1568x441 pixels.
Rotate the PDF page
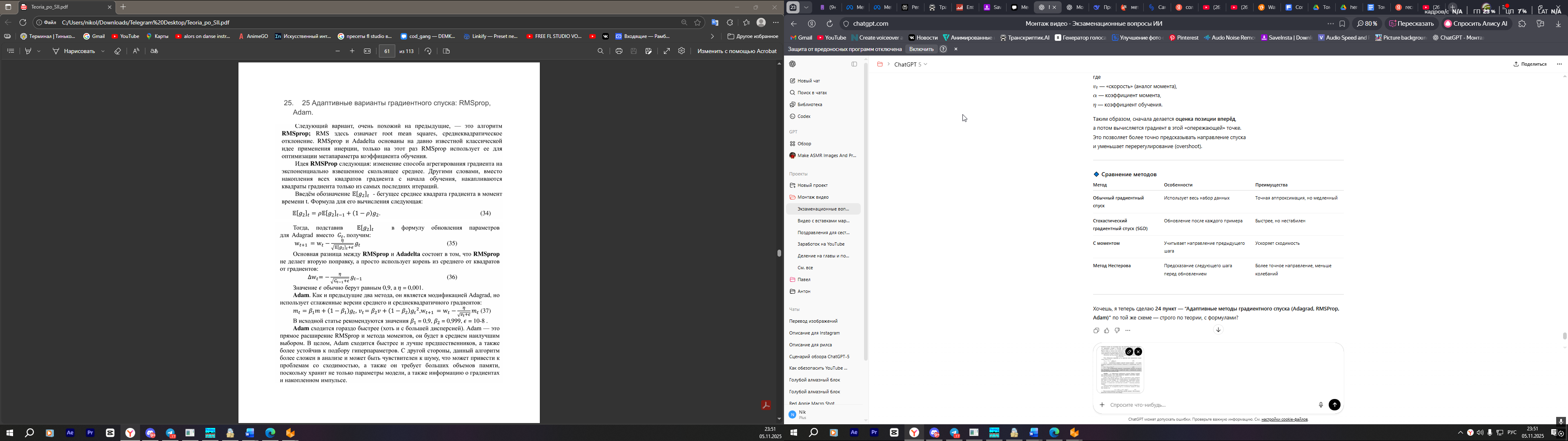coord(428,52)
